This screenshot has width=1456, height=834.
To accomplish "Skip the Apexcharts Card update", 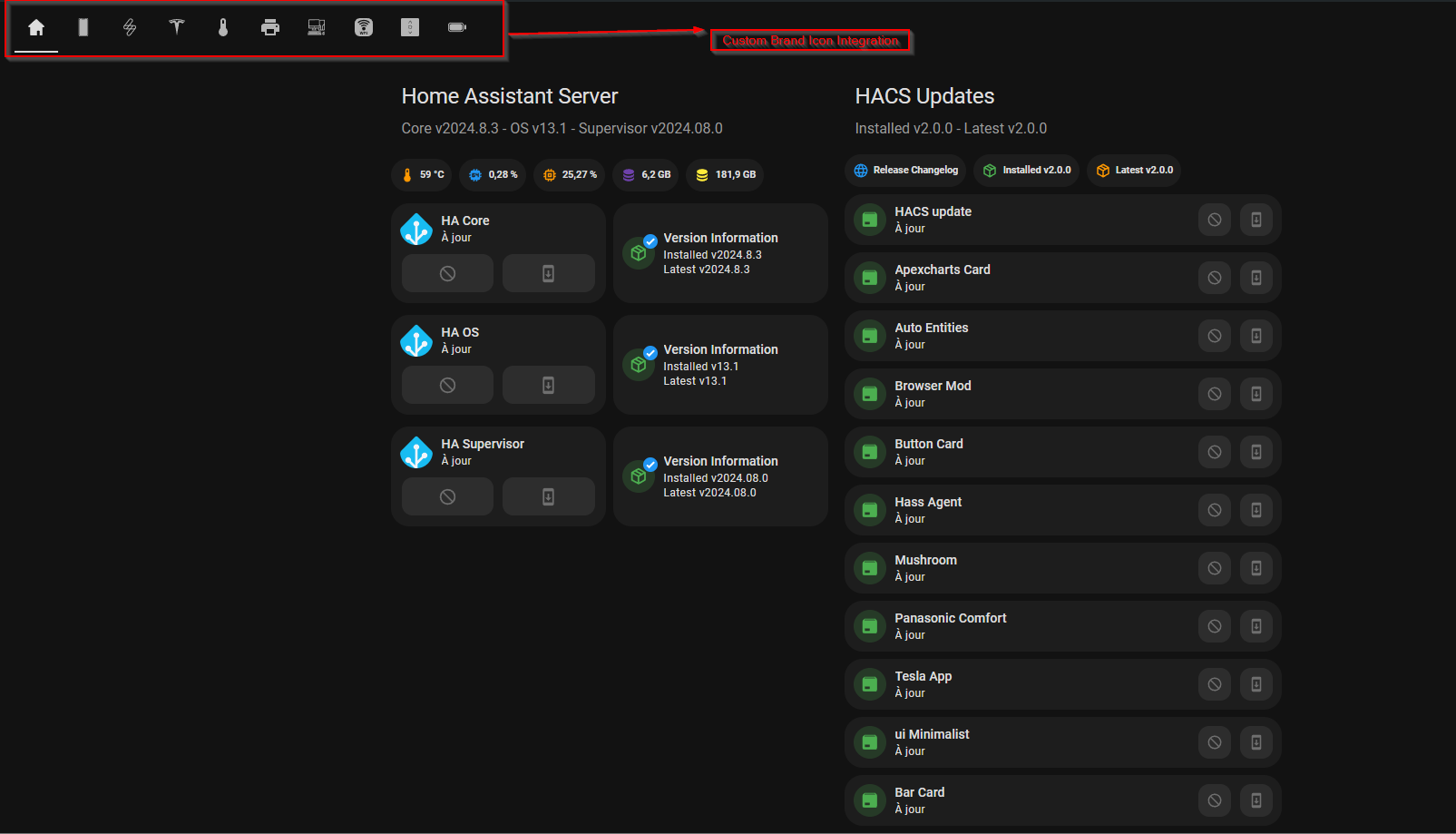I will pos(1214,278).
